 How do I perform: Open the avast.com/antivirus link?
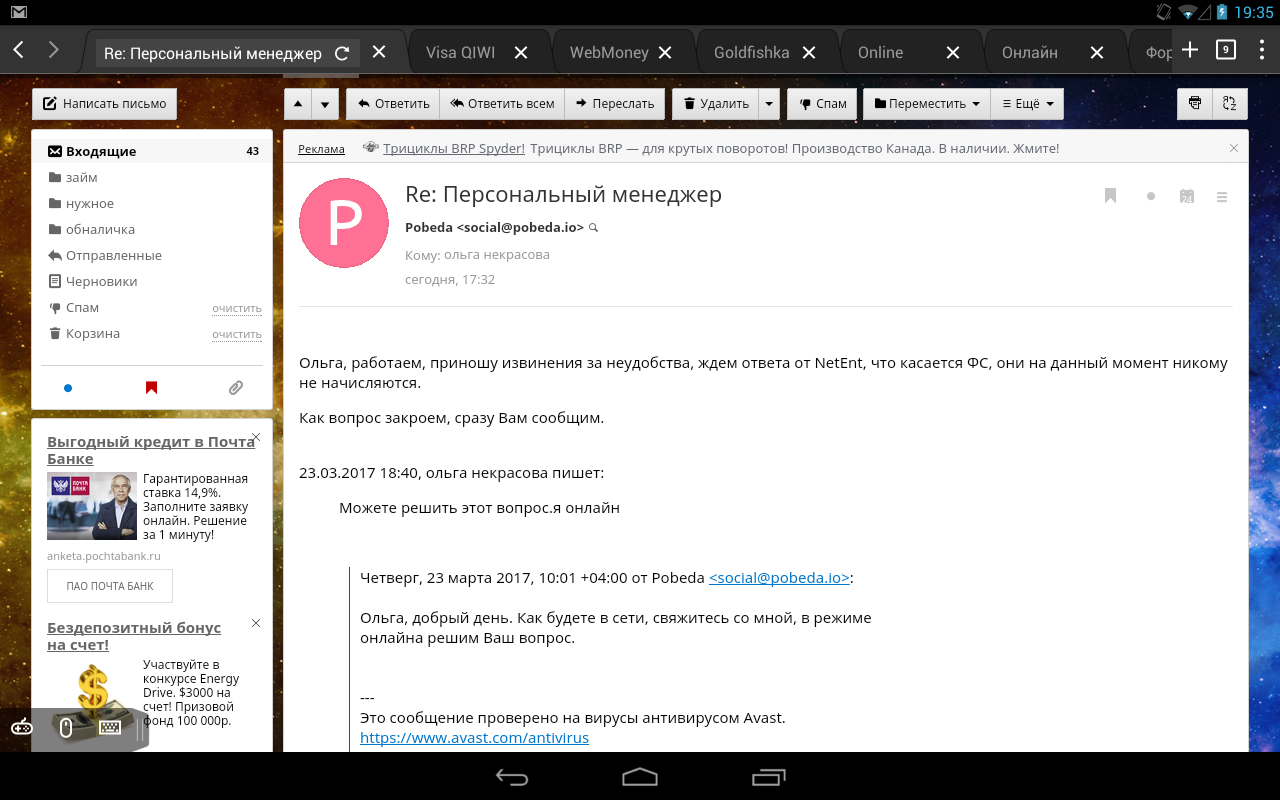[474, 738]
